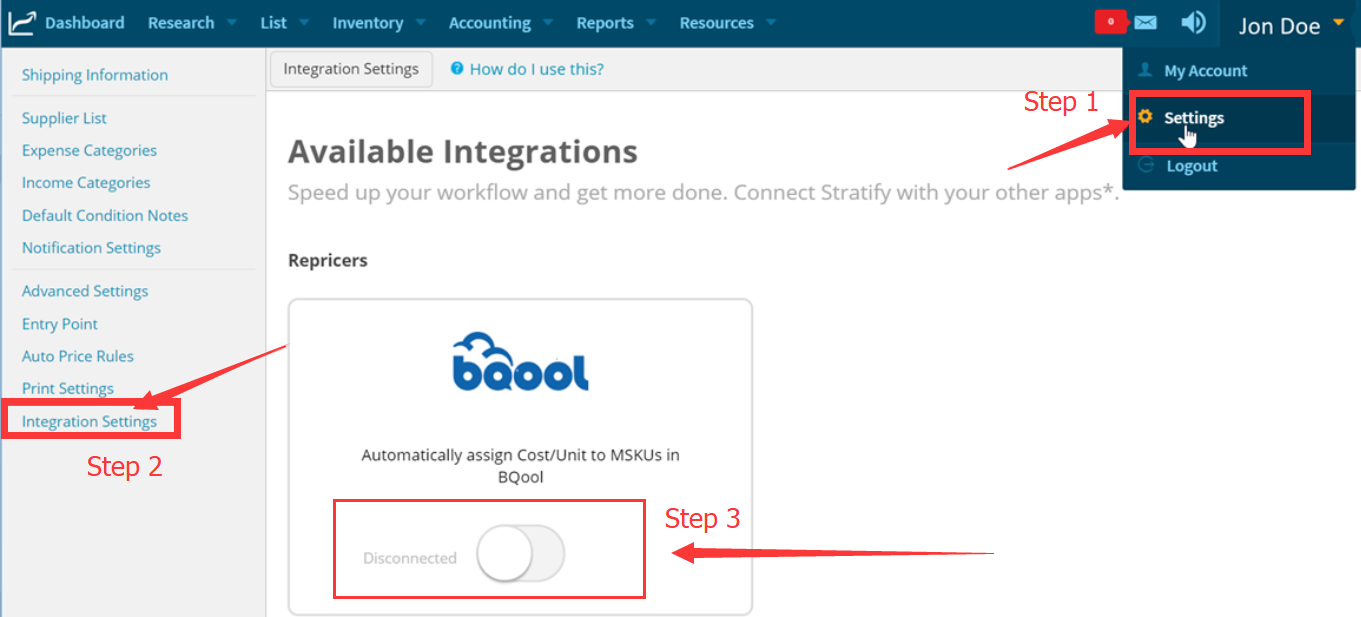Viewport: 1361px width, 617px height.
Task: Click the red notification badge
Action: (x=1111, y=22)
